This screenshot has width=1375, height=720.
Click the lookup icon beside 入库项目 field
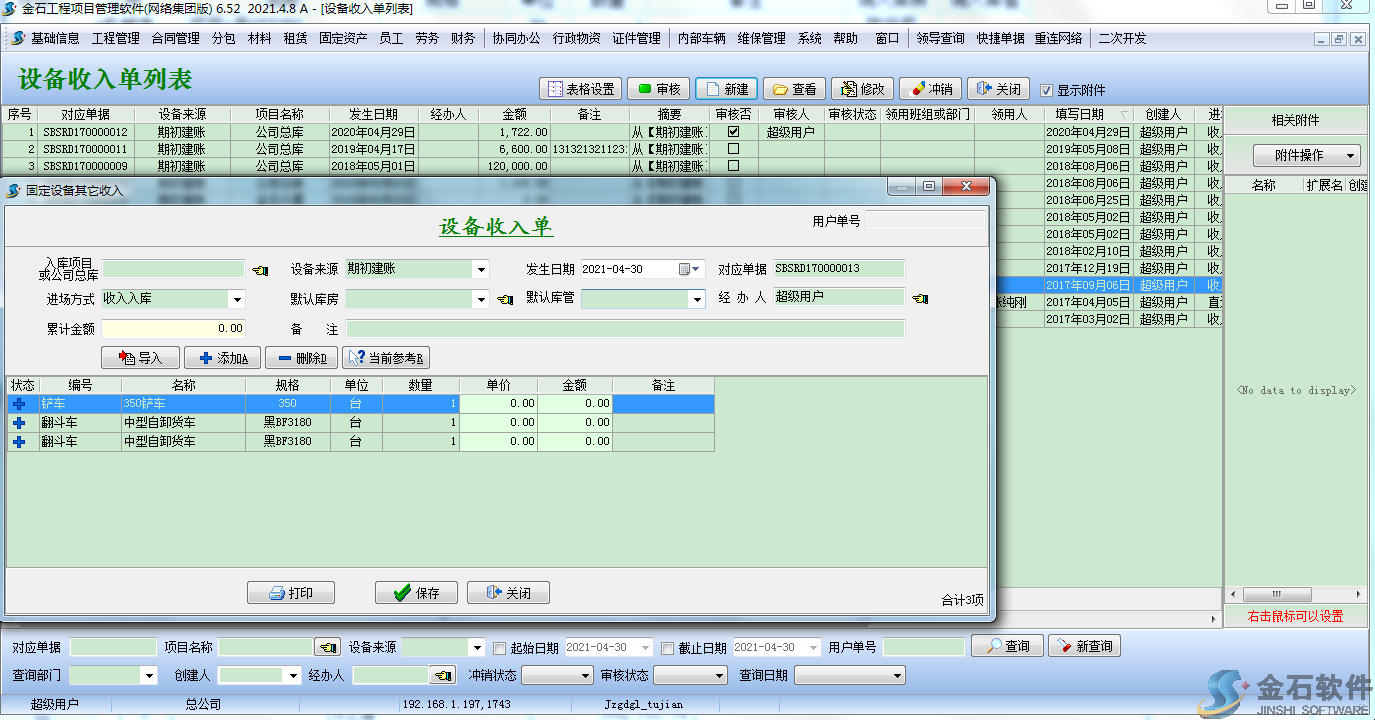click(x=260, y=270)
